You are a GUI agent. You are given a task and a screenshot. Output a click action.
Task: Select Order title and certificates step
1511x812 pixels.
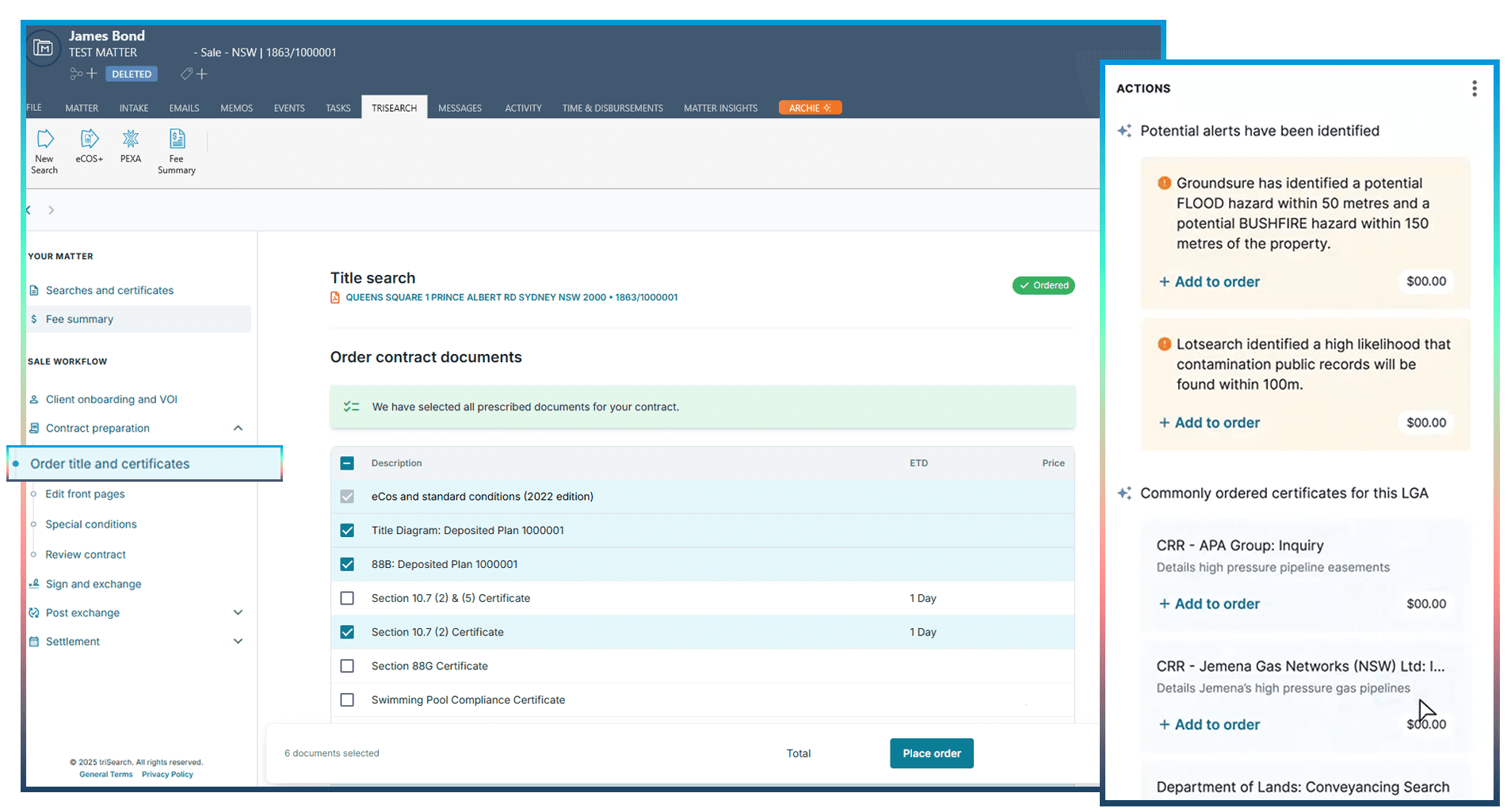[x=145, y=463]
